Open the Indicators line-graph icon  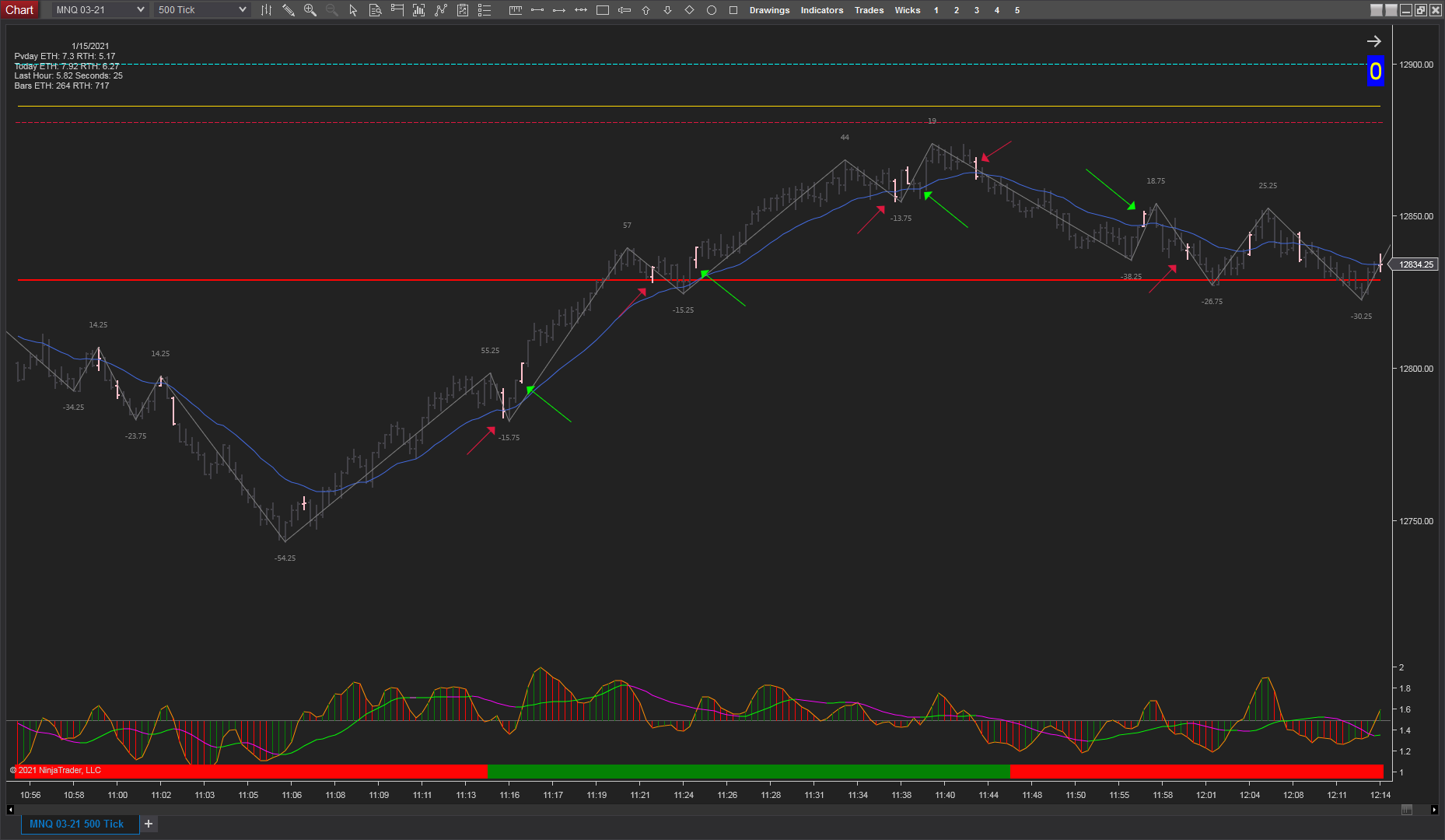(441, 10)
